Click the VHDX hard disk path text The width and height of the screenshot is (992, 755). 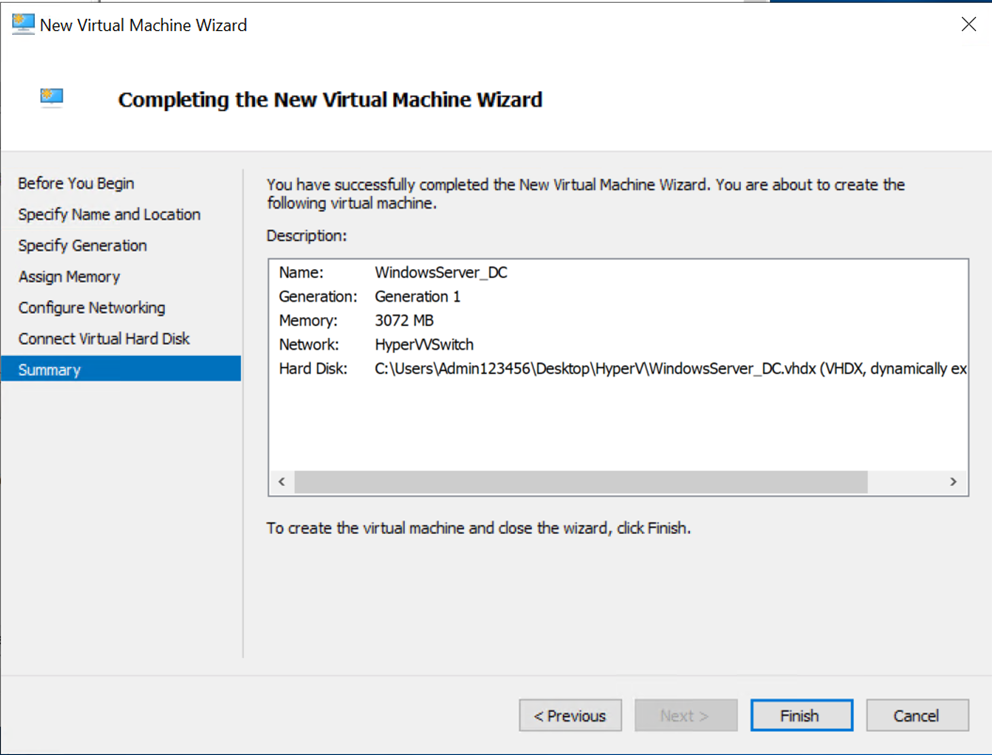(x=600, y=367)
